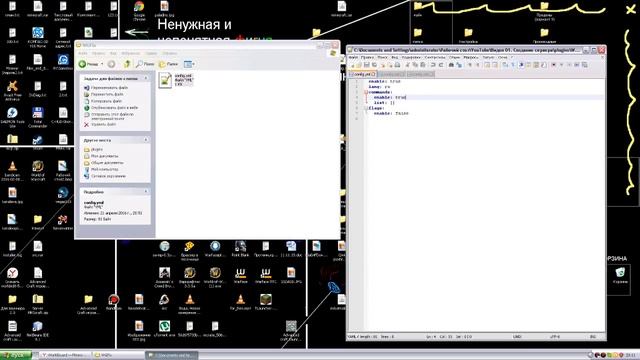The height and width of the screenshot is (360, 640).
Task: Open the Google Chrome desktop icon
Action: coord(139,7)
